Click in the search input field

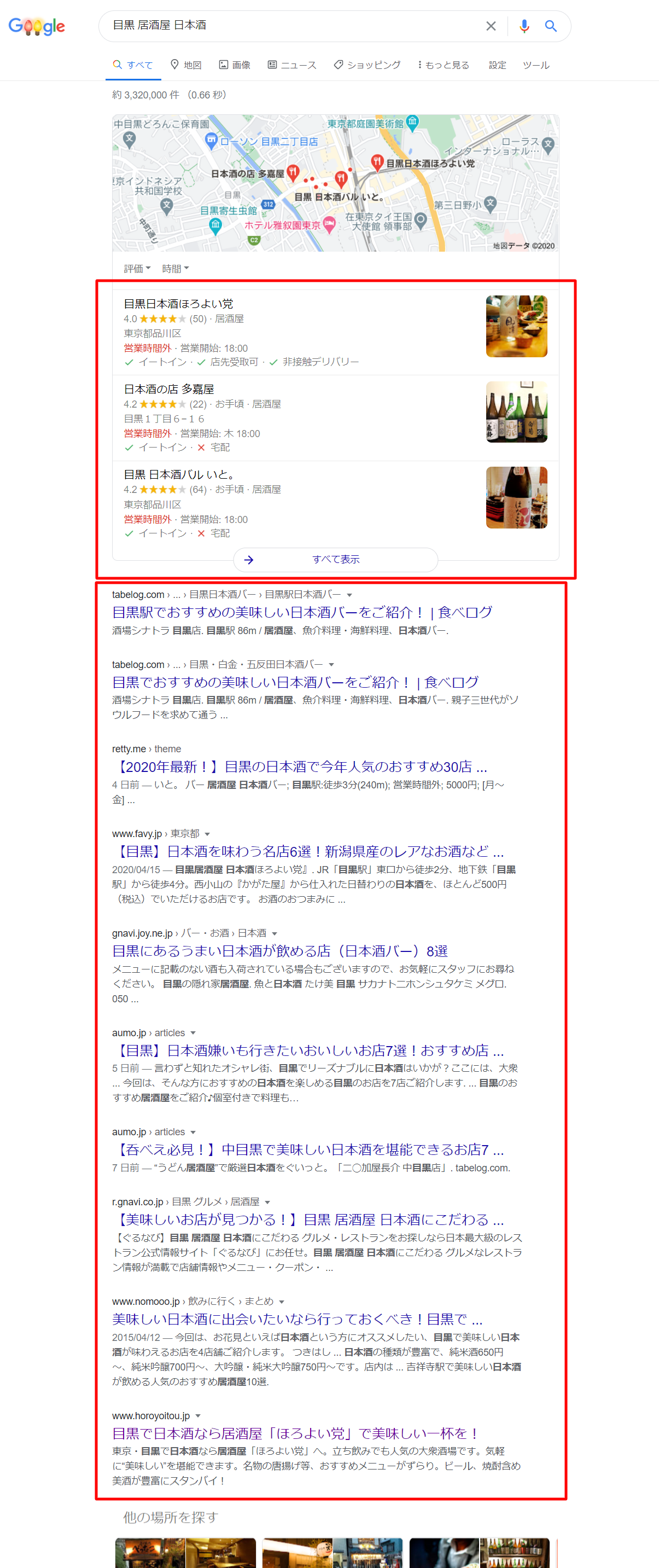click(x=292, y=26)
